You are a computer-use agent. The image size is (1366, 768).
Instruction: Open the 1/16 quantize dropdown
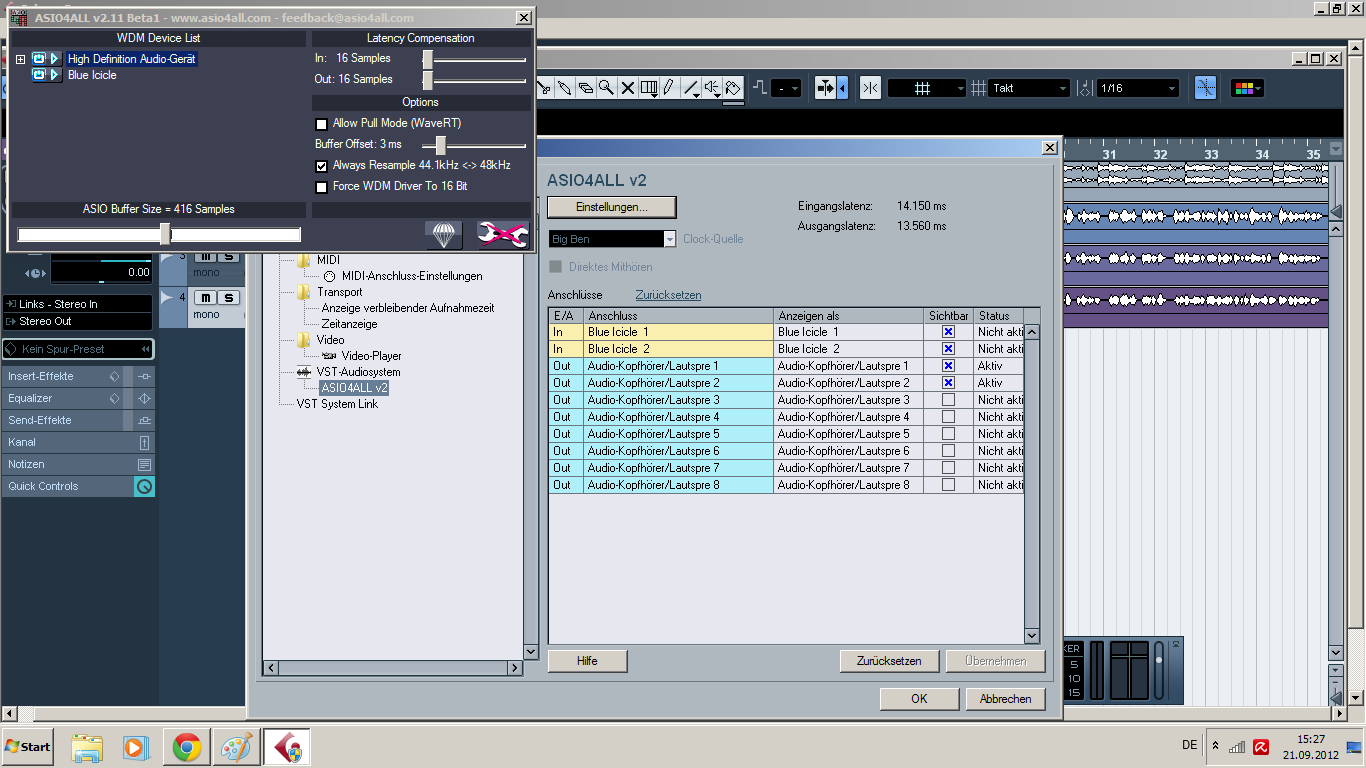pos(1137,88)
